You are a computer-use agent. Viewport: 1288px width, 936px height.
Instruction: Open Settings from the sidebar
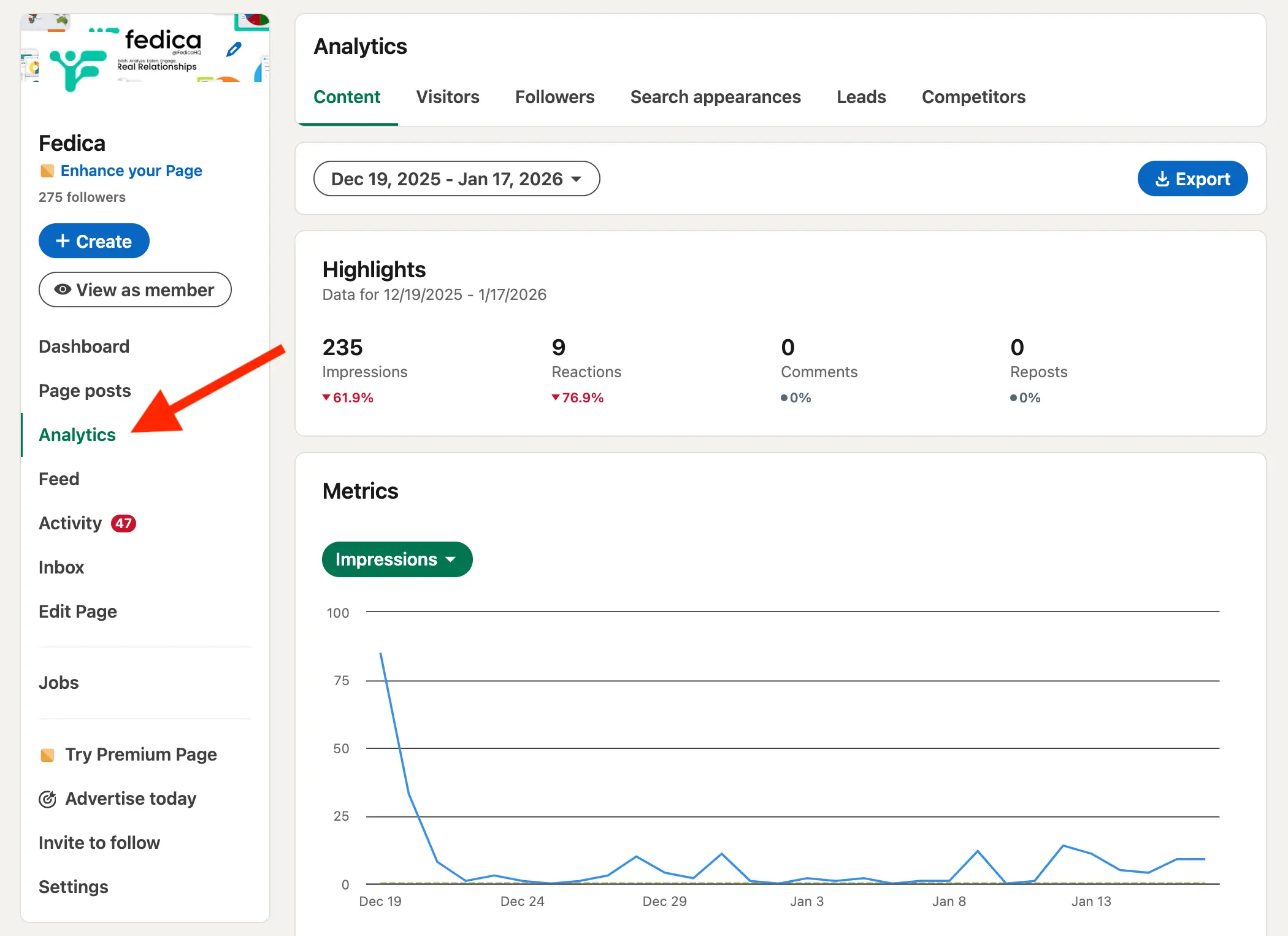click(74, 887)
